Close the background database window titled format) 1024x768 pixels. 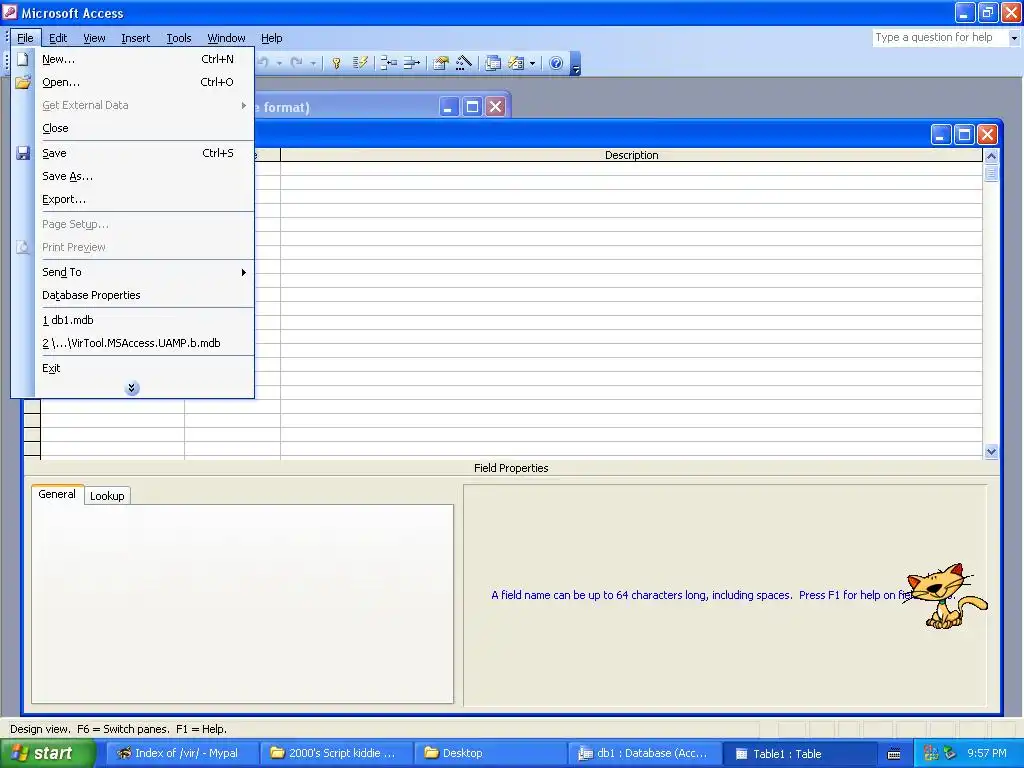coord(496,106)
